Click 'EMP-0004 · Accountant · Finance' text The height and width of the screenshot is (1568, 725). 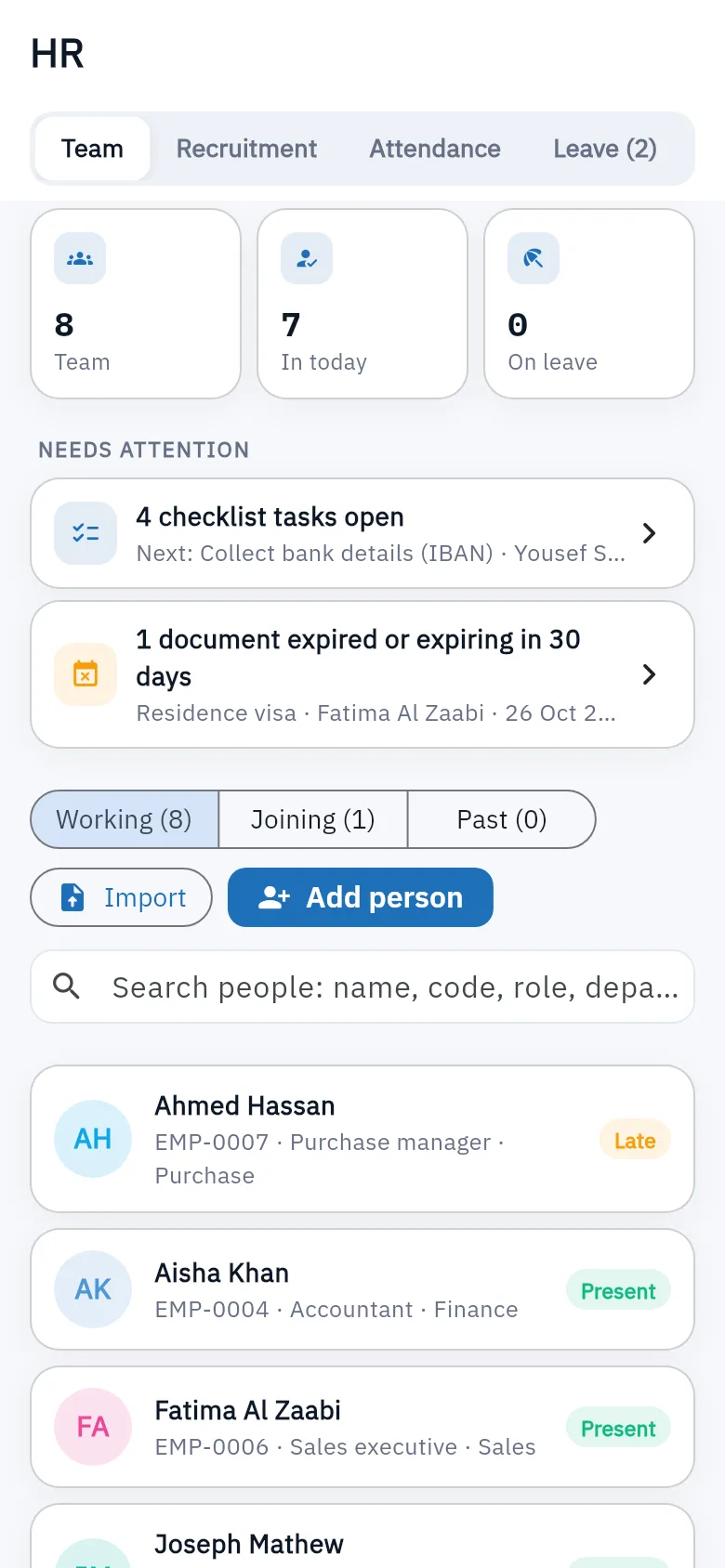coord(336,1310)
